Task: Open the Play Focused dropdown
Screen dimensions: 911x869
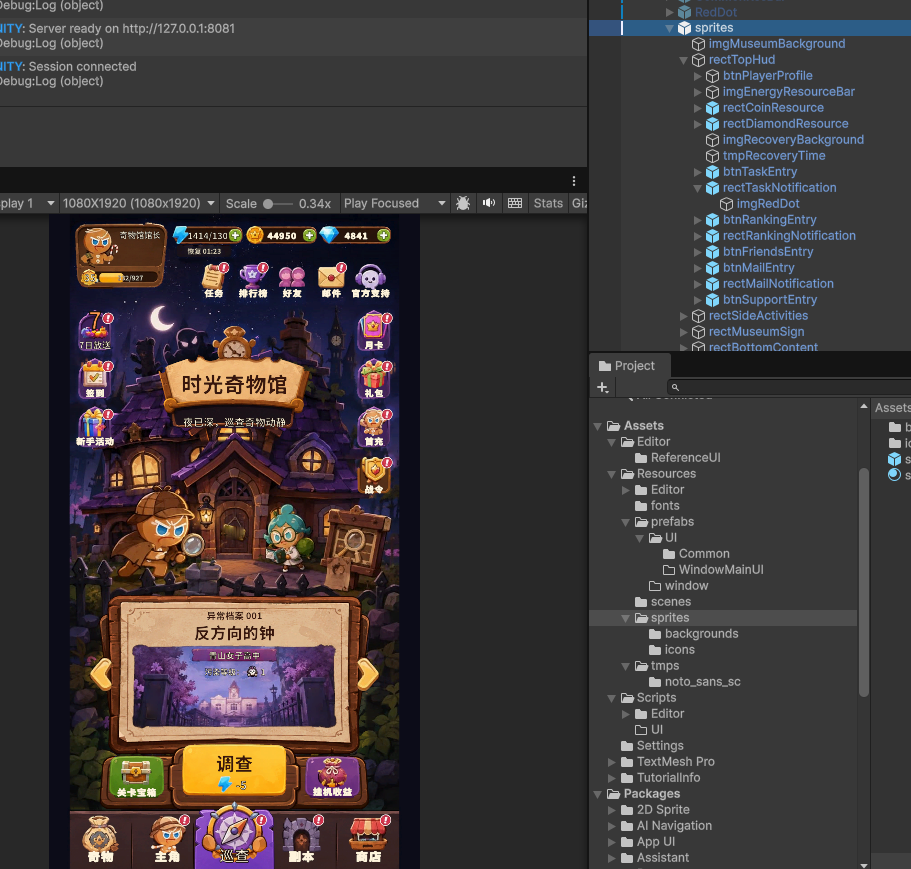Action: (x=394, y=203)
